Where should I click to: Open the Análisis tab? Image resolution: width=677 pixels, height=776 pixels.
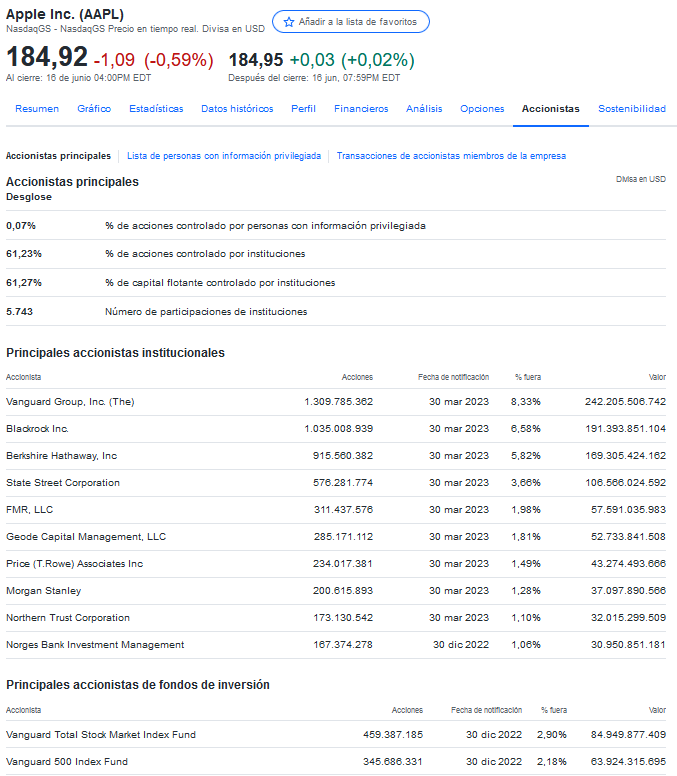[424, 109]
